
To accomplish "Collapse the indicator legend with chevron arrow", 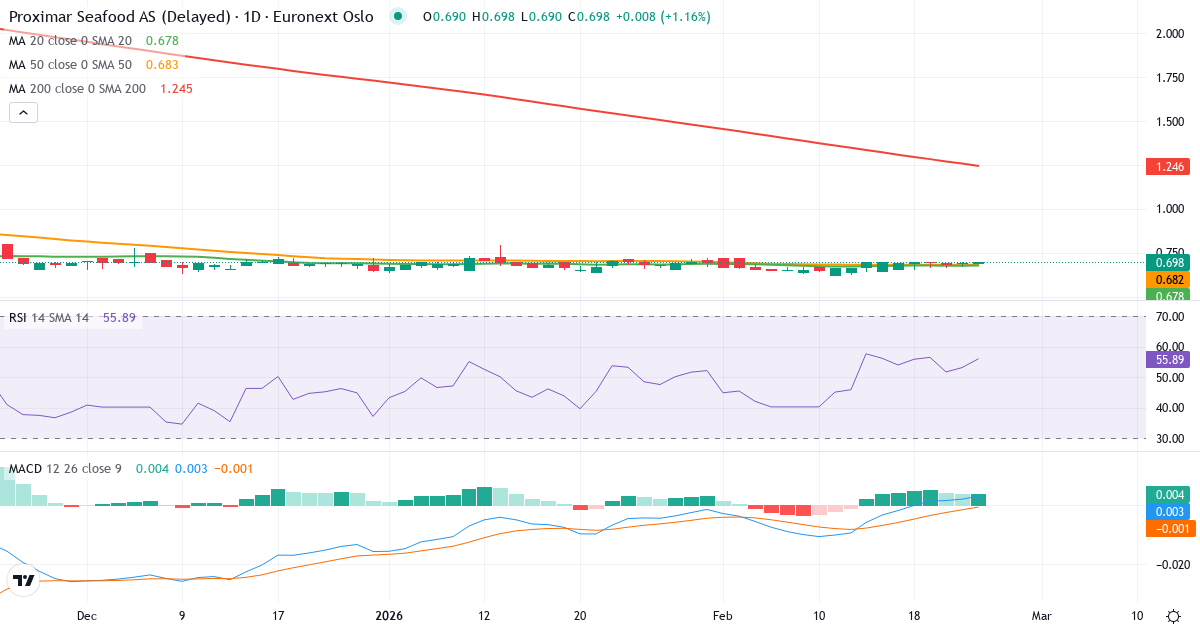I will pos(22,112).
